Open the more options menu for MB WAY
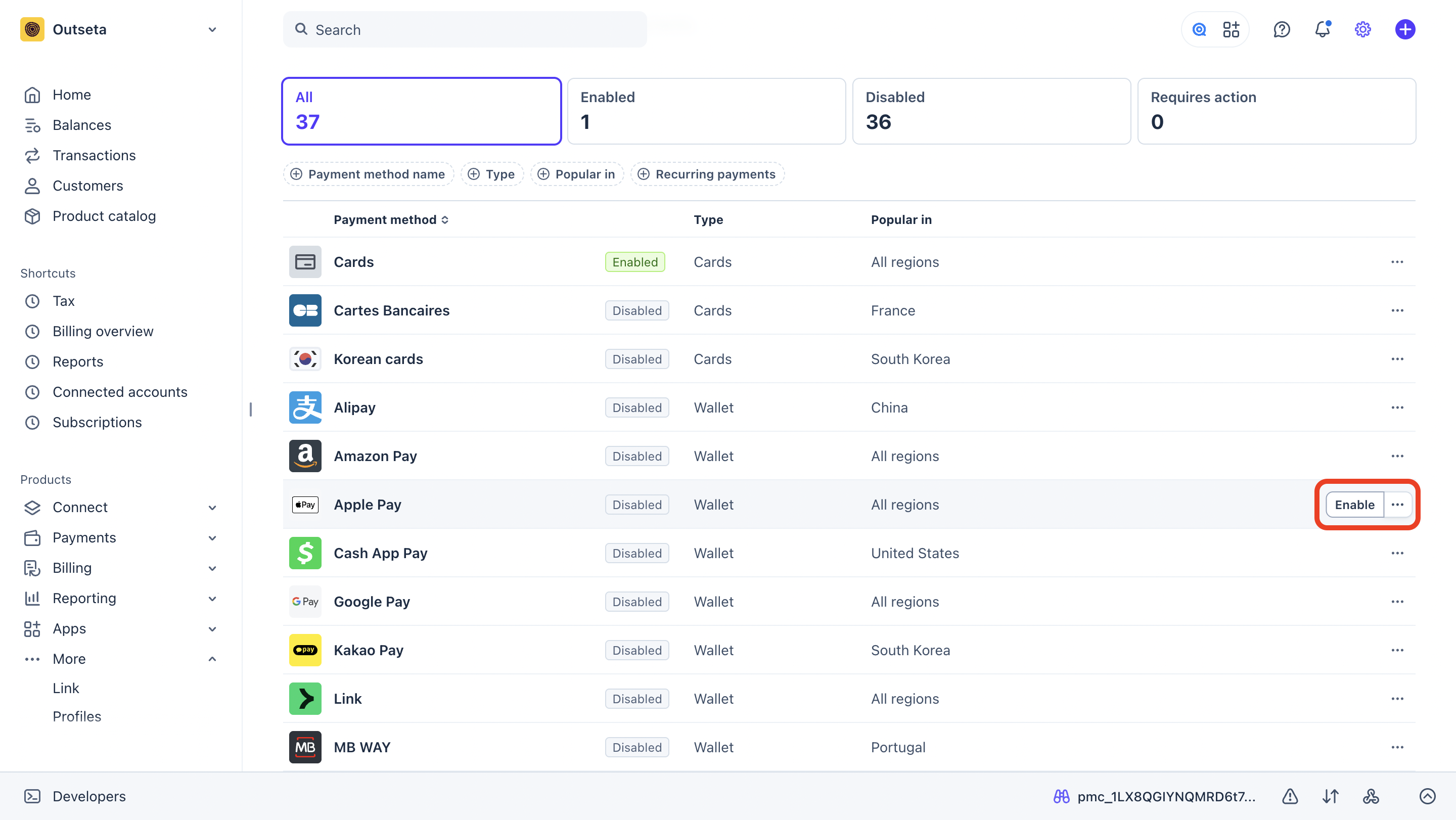 point(1397,748)
